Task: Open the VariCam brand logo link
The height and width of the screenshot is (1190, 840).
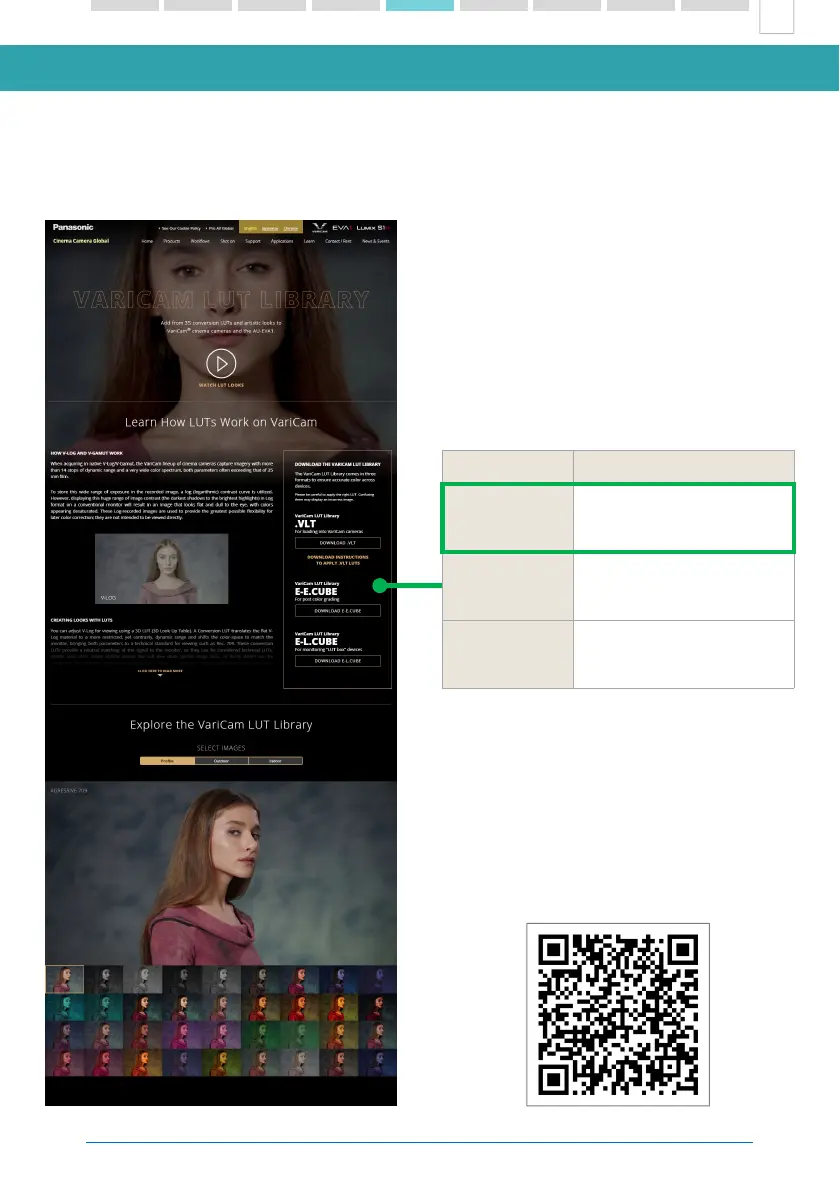Action: pos(319,228)
